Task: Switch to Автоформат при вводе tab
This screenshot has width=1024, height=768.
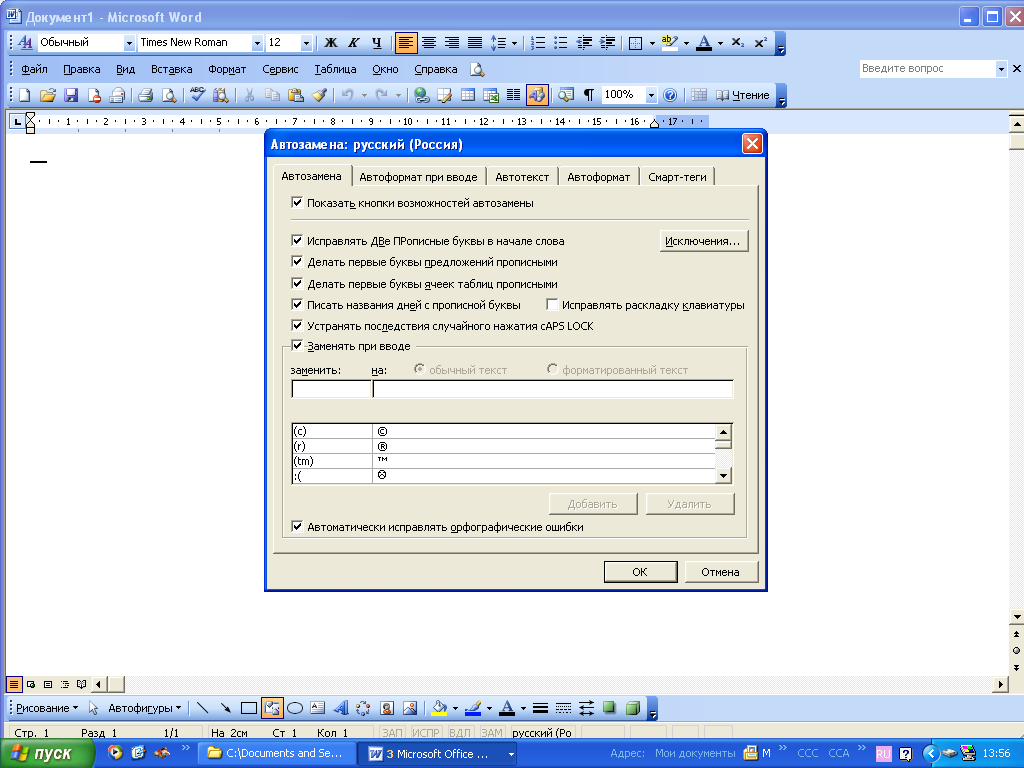Action: pyautogui.click(x=418, y=177)
